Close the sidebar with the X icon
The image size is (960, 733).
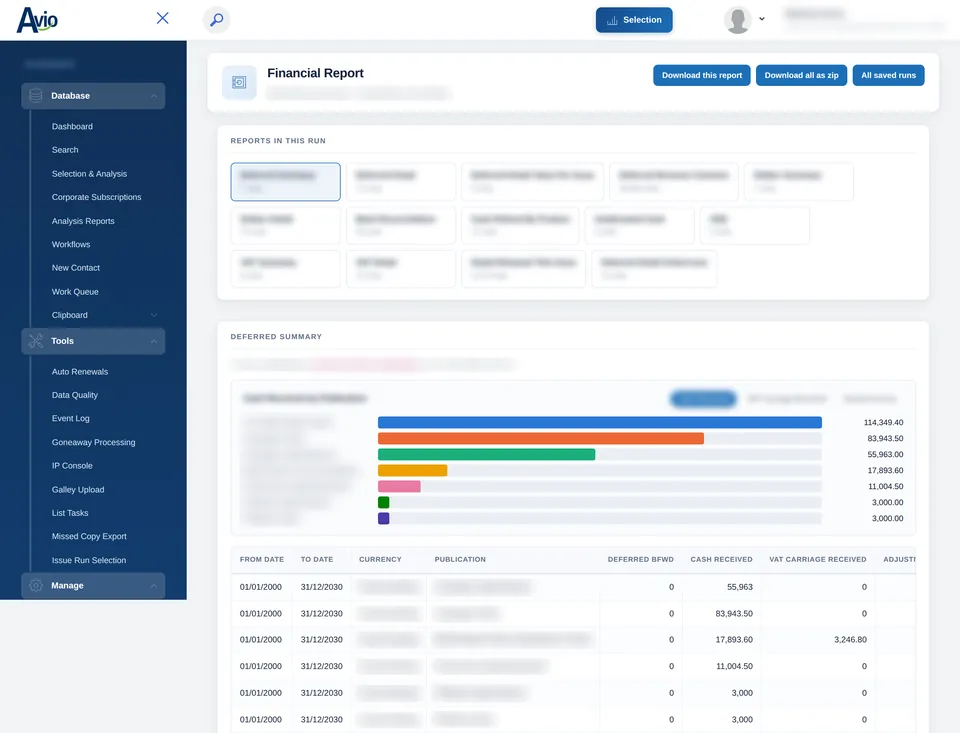162,18
